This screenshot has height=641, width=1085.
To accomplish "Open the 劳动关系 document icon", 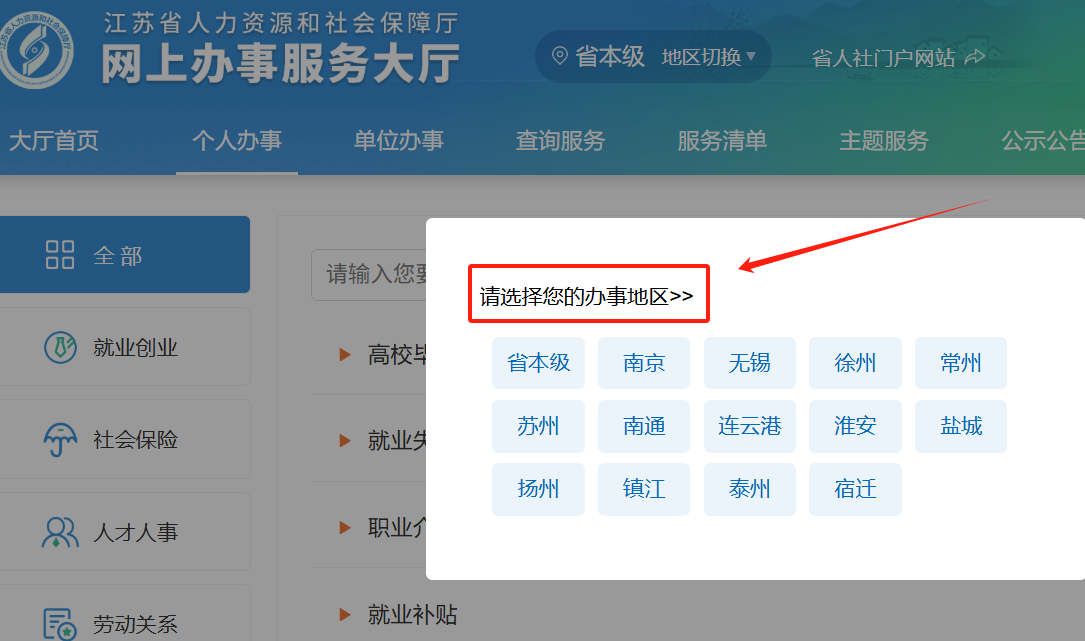I will [60, 624].
